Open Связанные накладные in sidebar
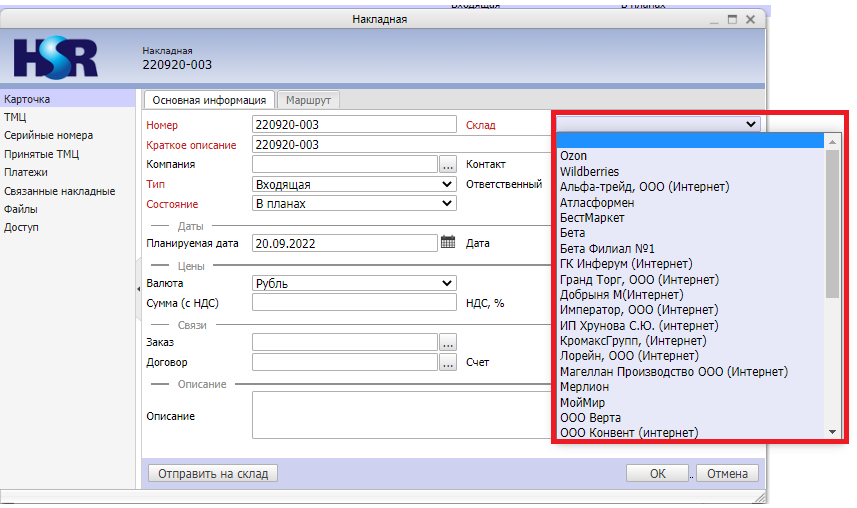 click(x=60, y=191)
